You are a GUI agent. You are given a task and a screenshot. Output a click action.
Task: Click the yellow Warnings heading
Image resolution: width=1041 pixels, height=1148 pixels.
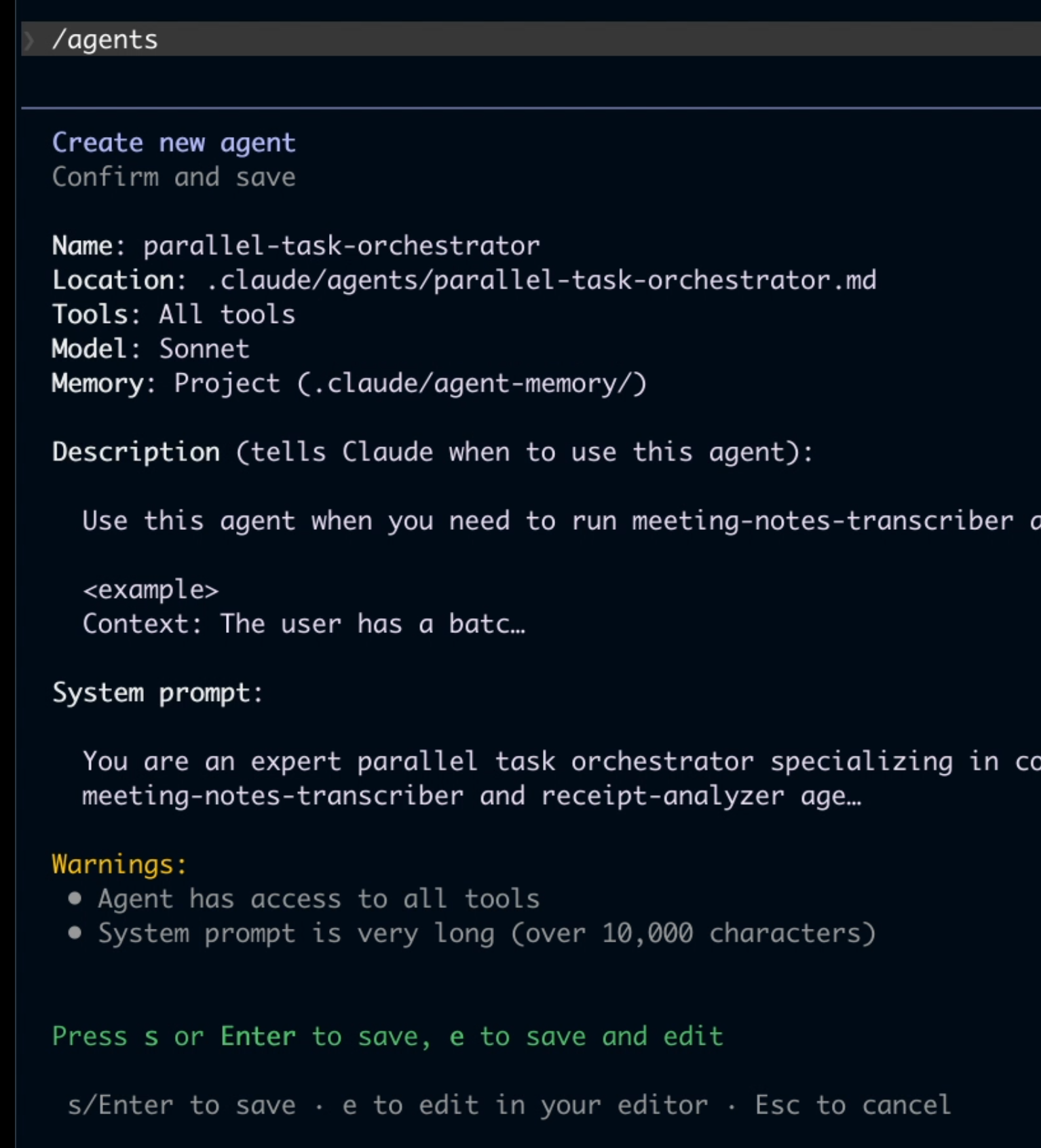(119, 864)
